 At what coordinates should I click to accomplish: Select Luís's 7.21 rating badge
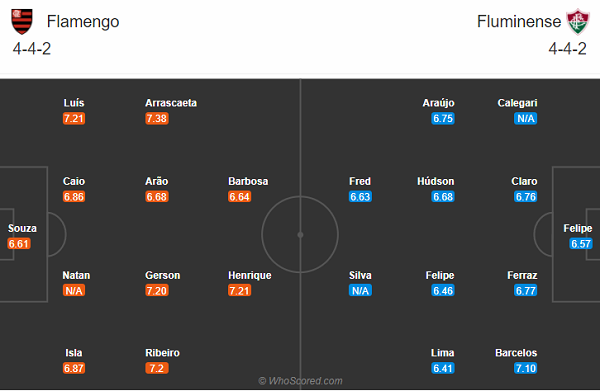(74, 119)
